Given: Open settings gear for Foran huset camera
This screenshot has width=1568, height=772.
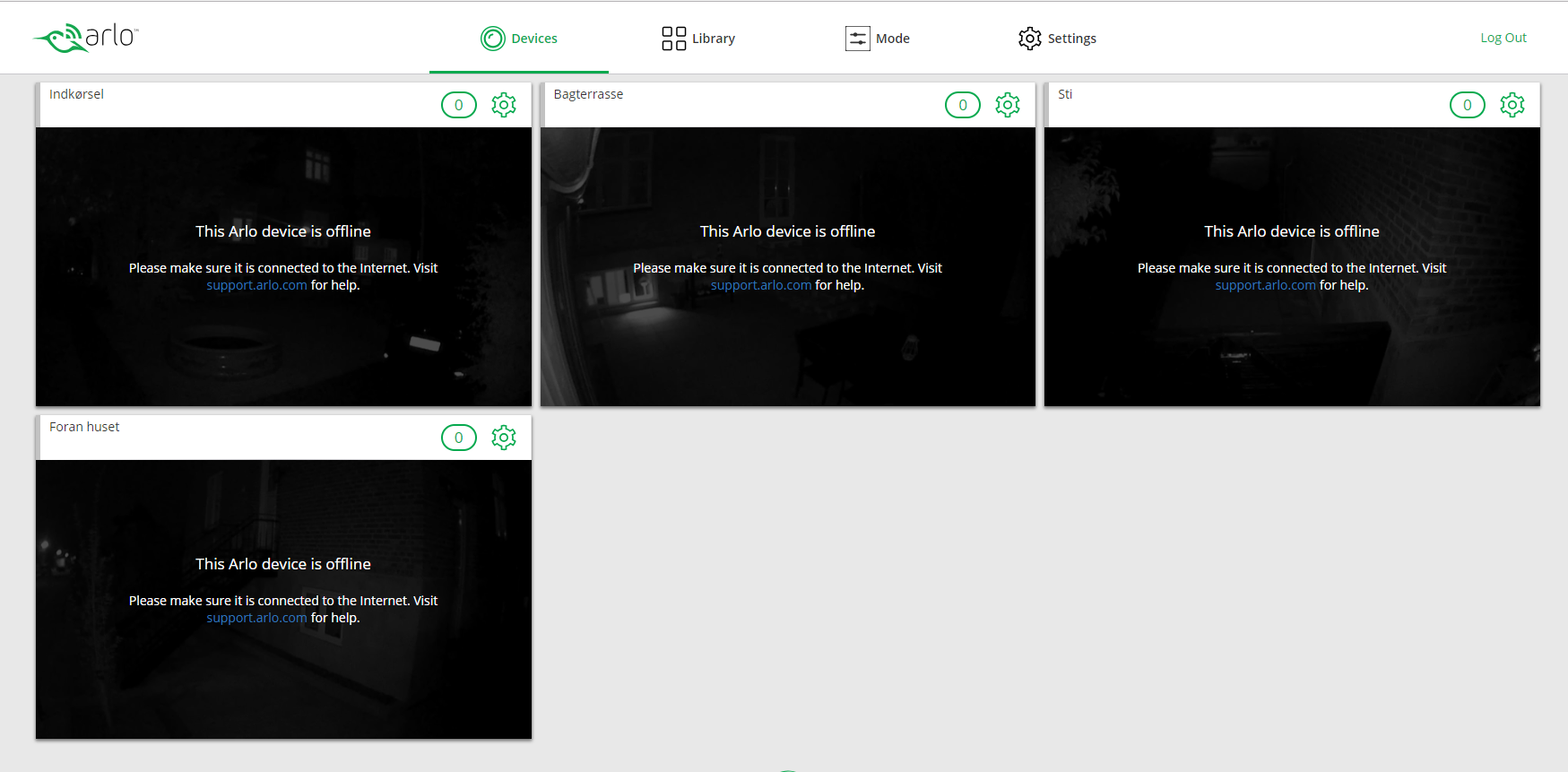Looking at the screenshot, I should pyautogui.click(x=504, y=438).
